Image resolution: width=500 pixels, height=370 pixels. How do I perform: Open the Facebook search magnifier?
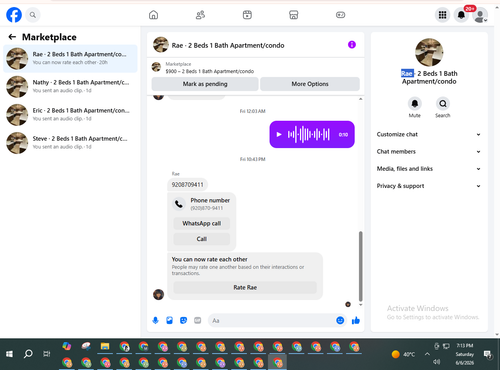pos(33,15)
